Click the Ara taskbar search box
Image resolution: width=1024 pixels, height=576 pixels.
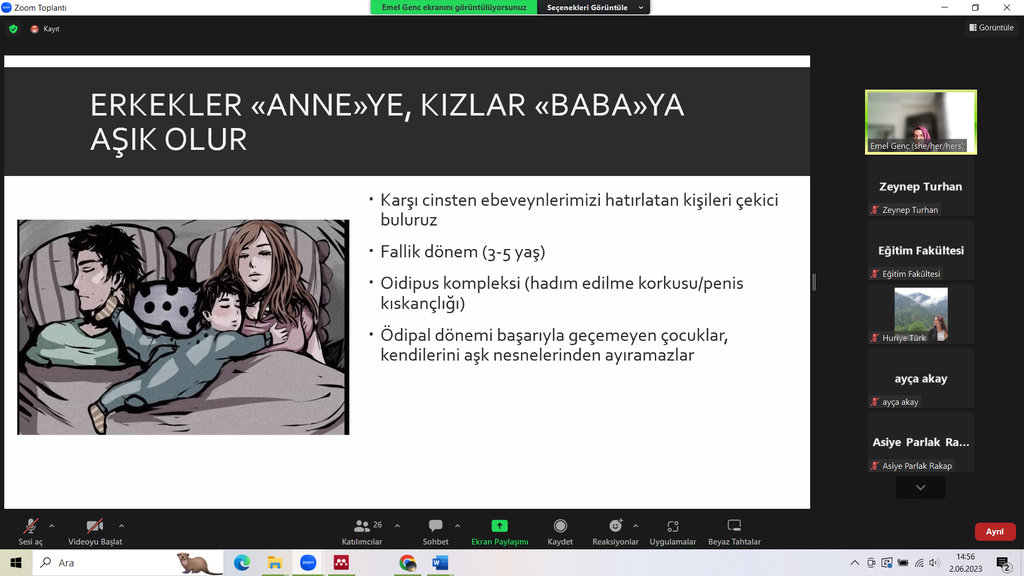click(127, 562)
